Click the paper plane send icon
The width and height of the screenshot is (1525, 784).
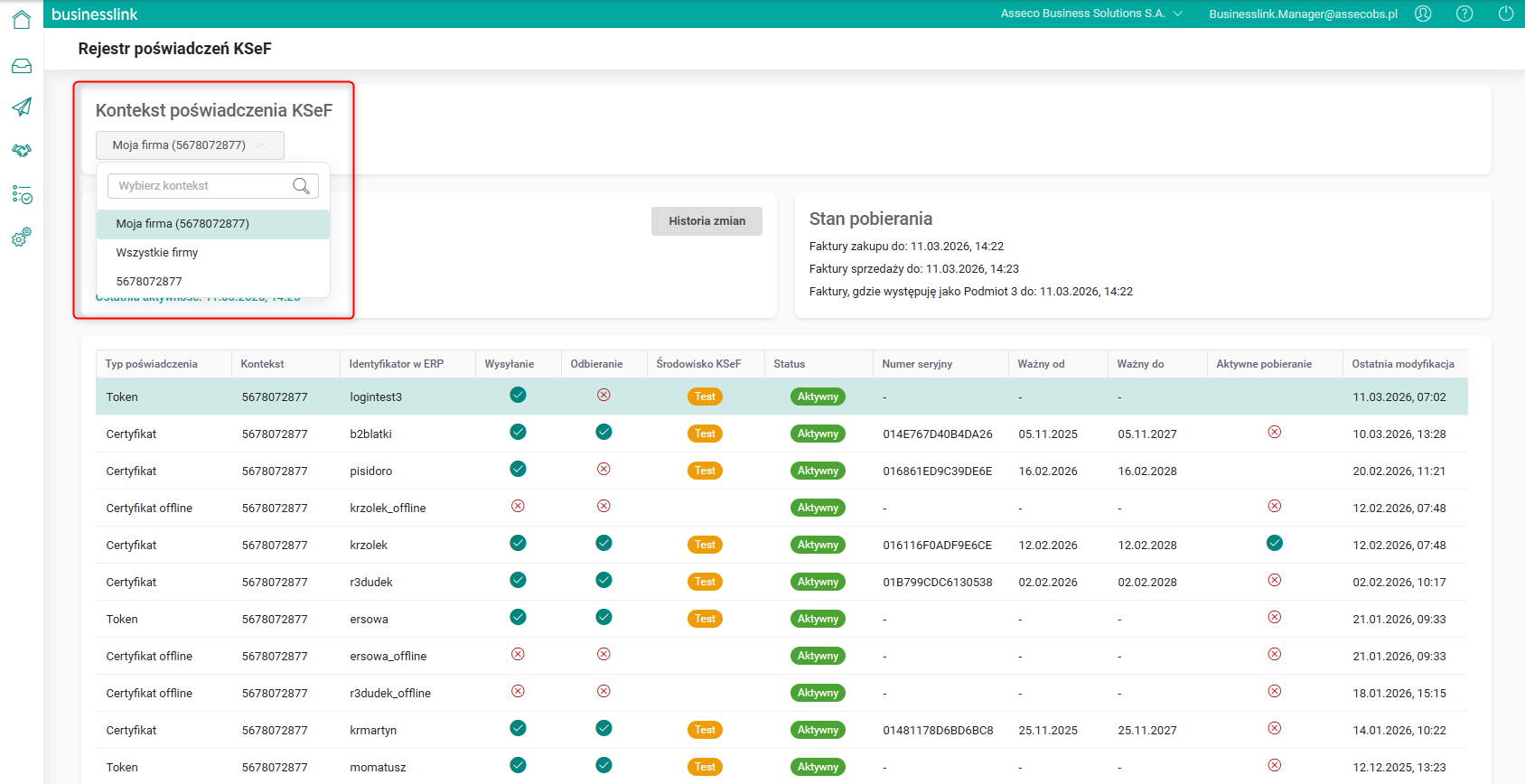[x=22, y=107]
